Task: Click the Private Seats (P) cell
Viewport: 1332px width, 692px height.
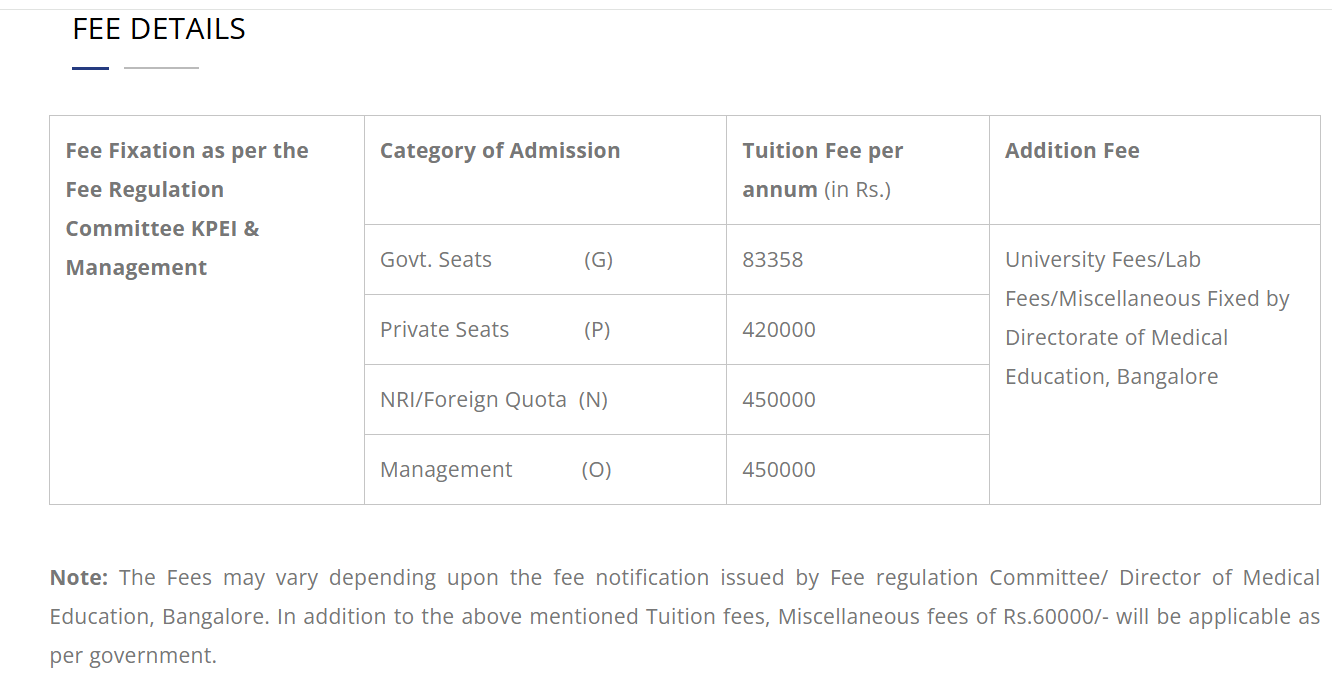Action: [x=495, y=330]
